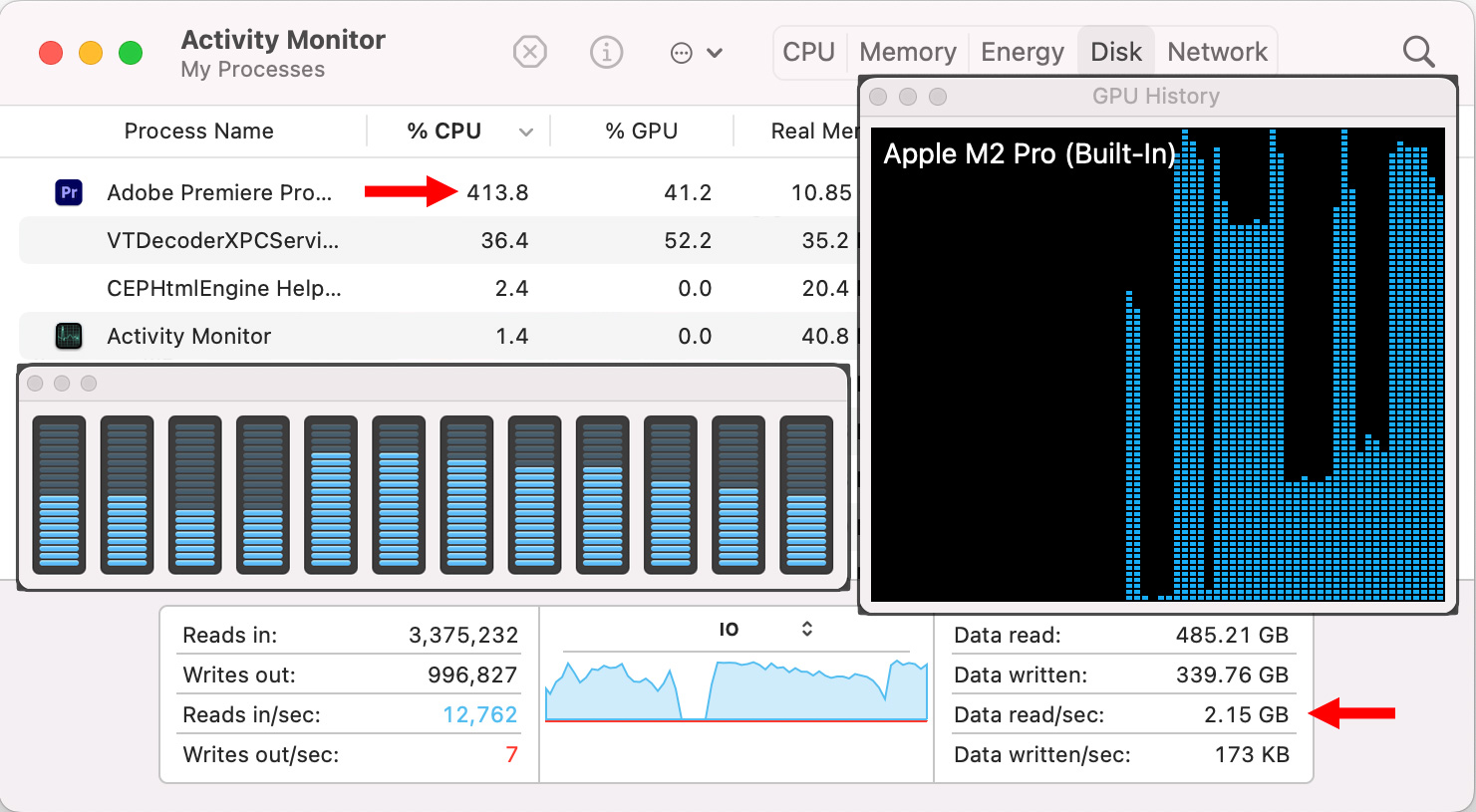Select the VTDecoderXPCServi... process row
The image size is (1476, 812).
[439, 240]
